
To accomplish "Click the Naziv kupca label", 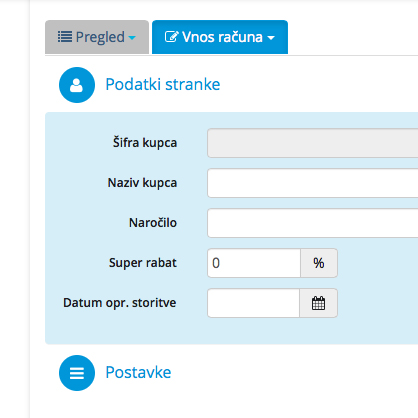I will (142, 183).
